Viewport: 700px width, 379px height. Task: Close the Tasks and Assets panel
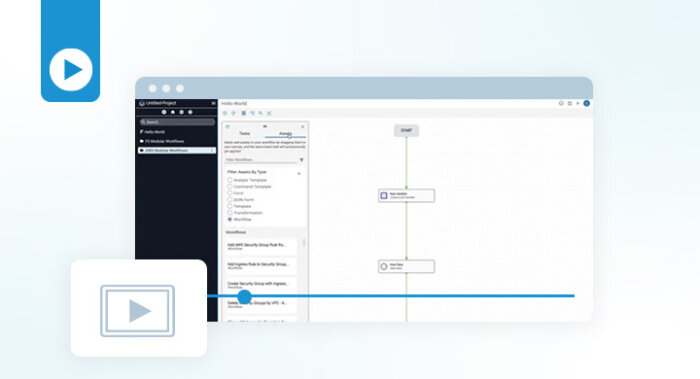[303, 127]
